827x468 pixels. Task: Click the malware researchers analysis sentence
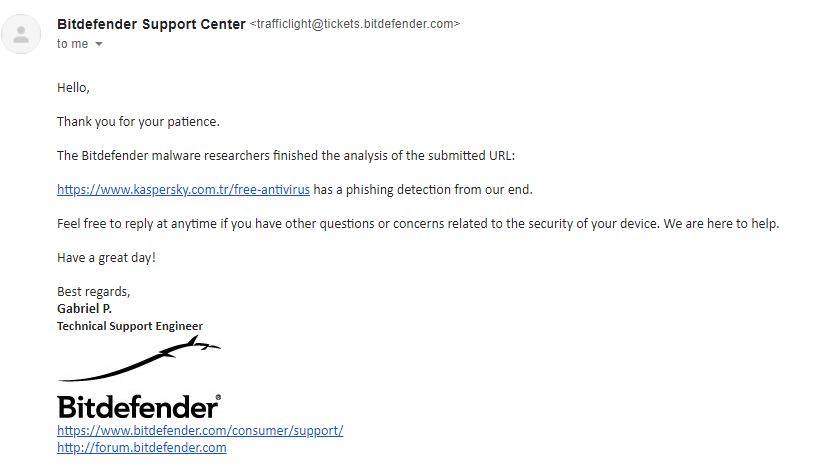click(286, 155)
